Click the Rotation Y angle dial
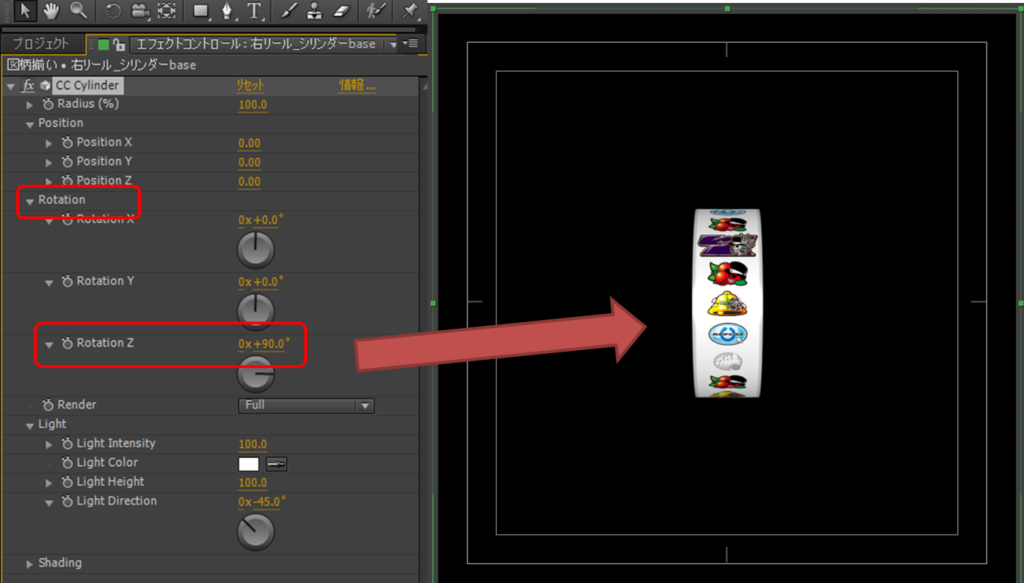The image size is (1024, 583). point(255,312)
